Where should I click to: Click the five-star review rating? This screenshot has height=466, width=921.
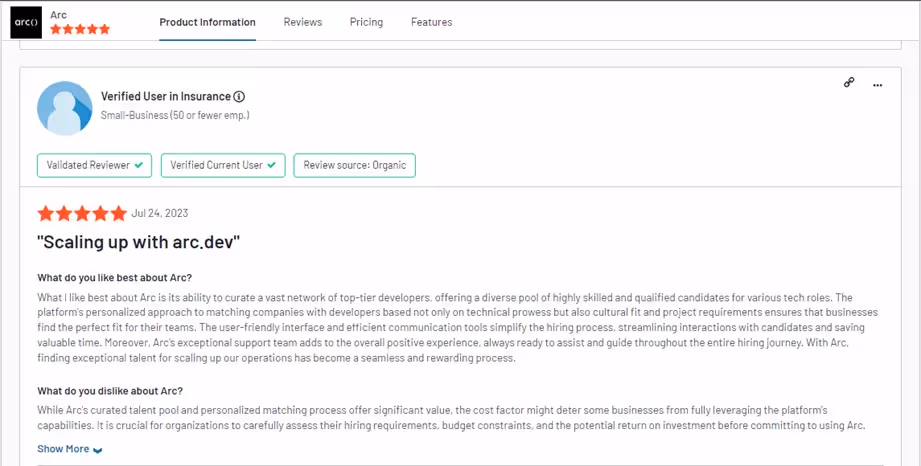tap(82, 213)
